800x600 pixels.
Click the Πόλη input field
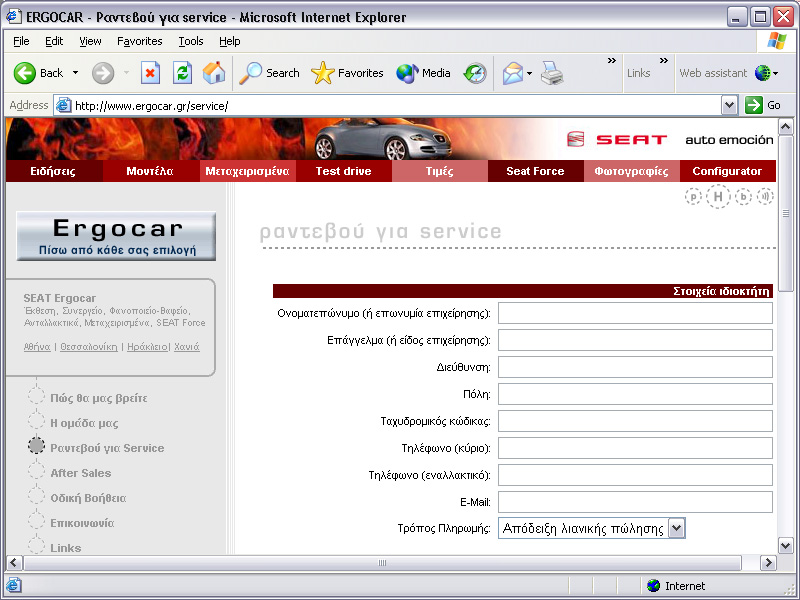click(635, 394)
